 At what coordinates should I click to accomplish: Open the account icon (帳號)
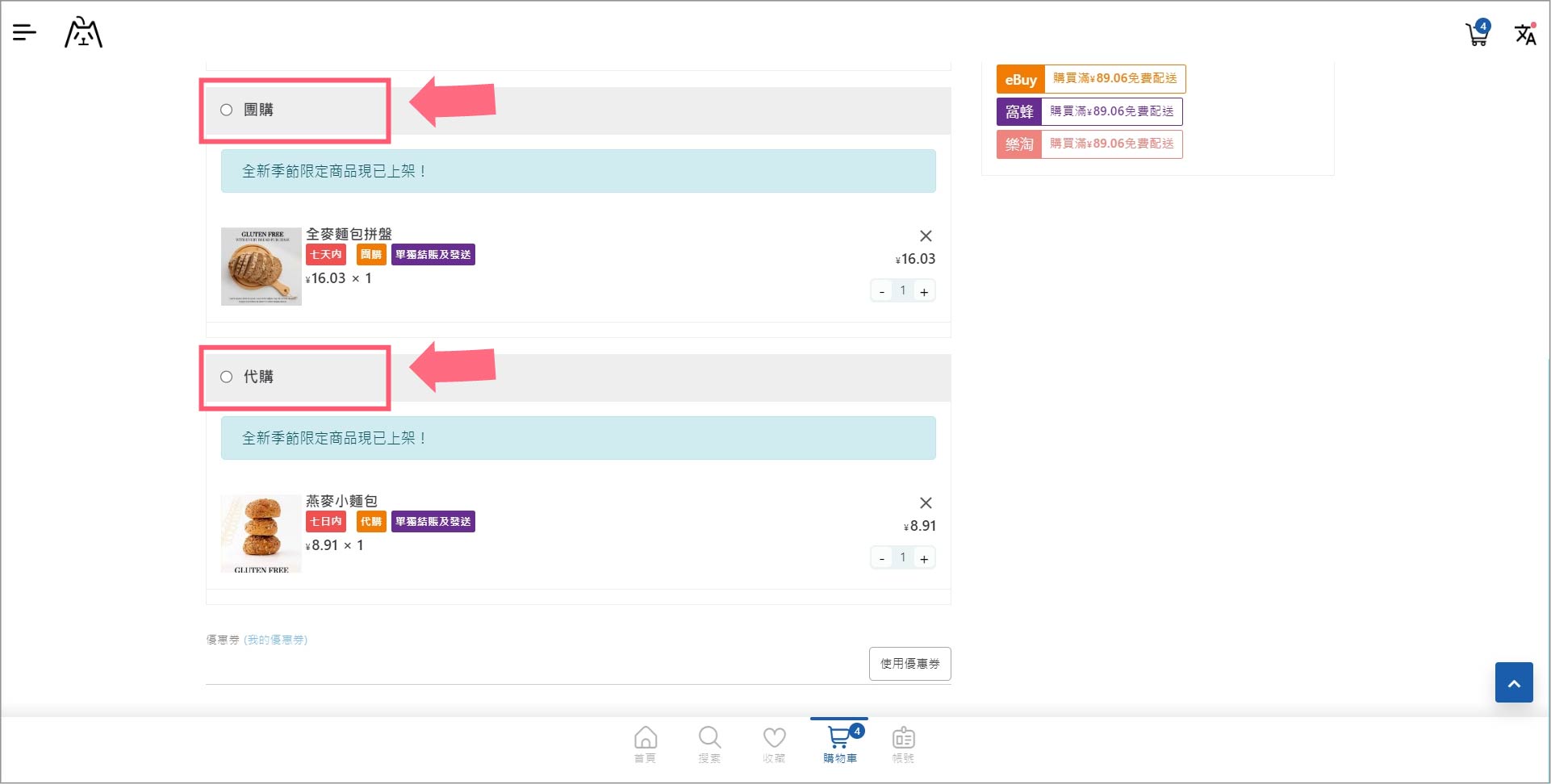tap(903, 744)
